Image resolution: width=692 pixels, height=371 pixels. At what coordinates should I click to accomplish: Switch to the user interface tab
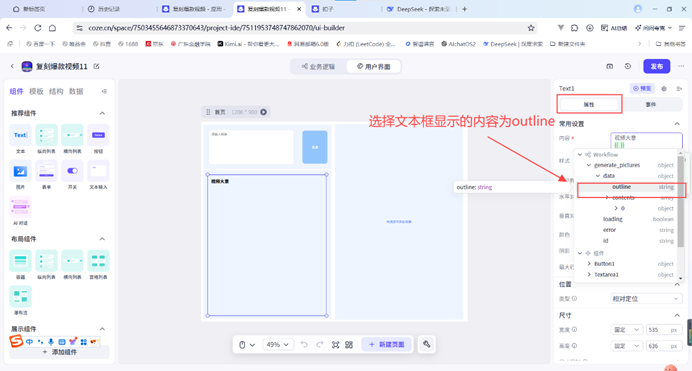pos(373,67)
